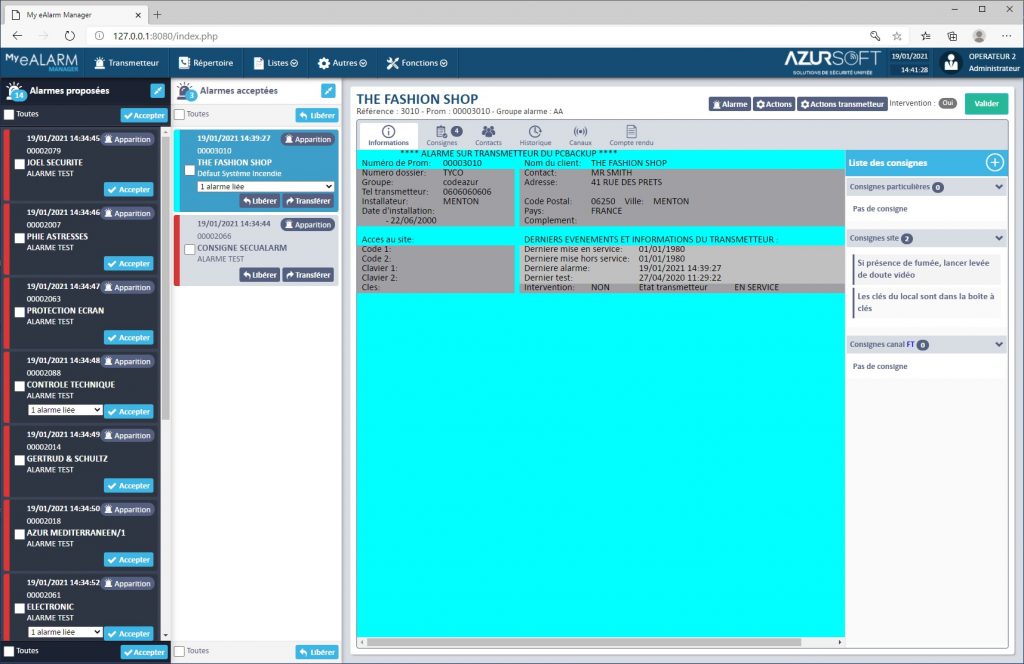1024x664 pixels.
Task: Click the pin icon beside Alarmes proposées
Action: point(157,91)
